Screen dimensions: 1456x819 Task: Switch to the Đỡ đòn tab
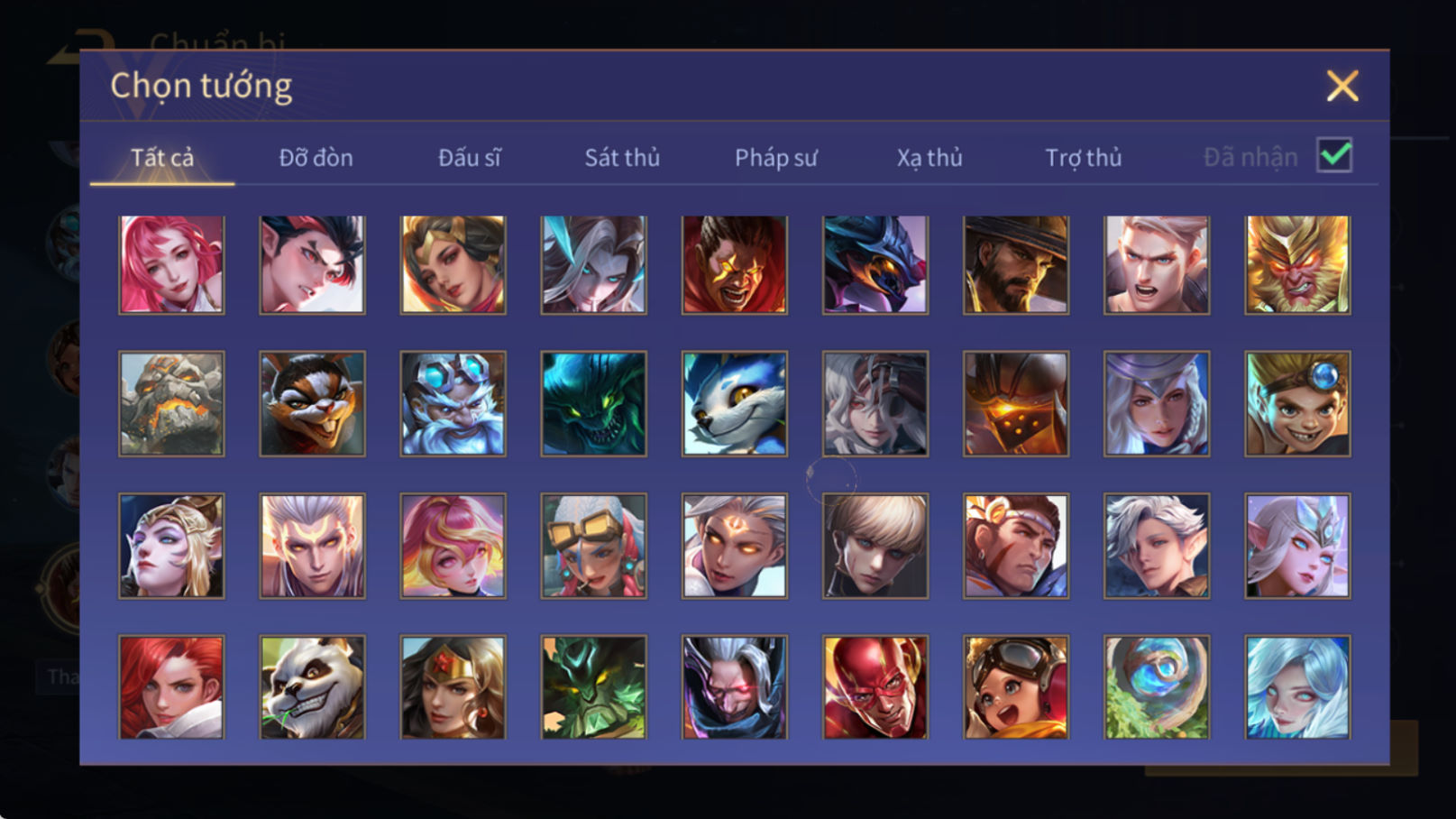[316, 158]
